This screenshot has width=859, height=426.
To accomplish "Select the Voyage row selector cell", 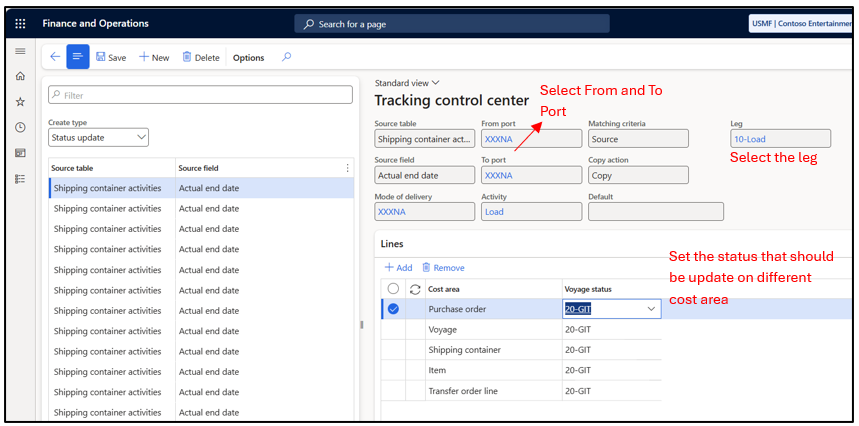I will click(393, 330).
